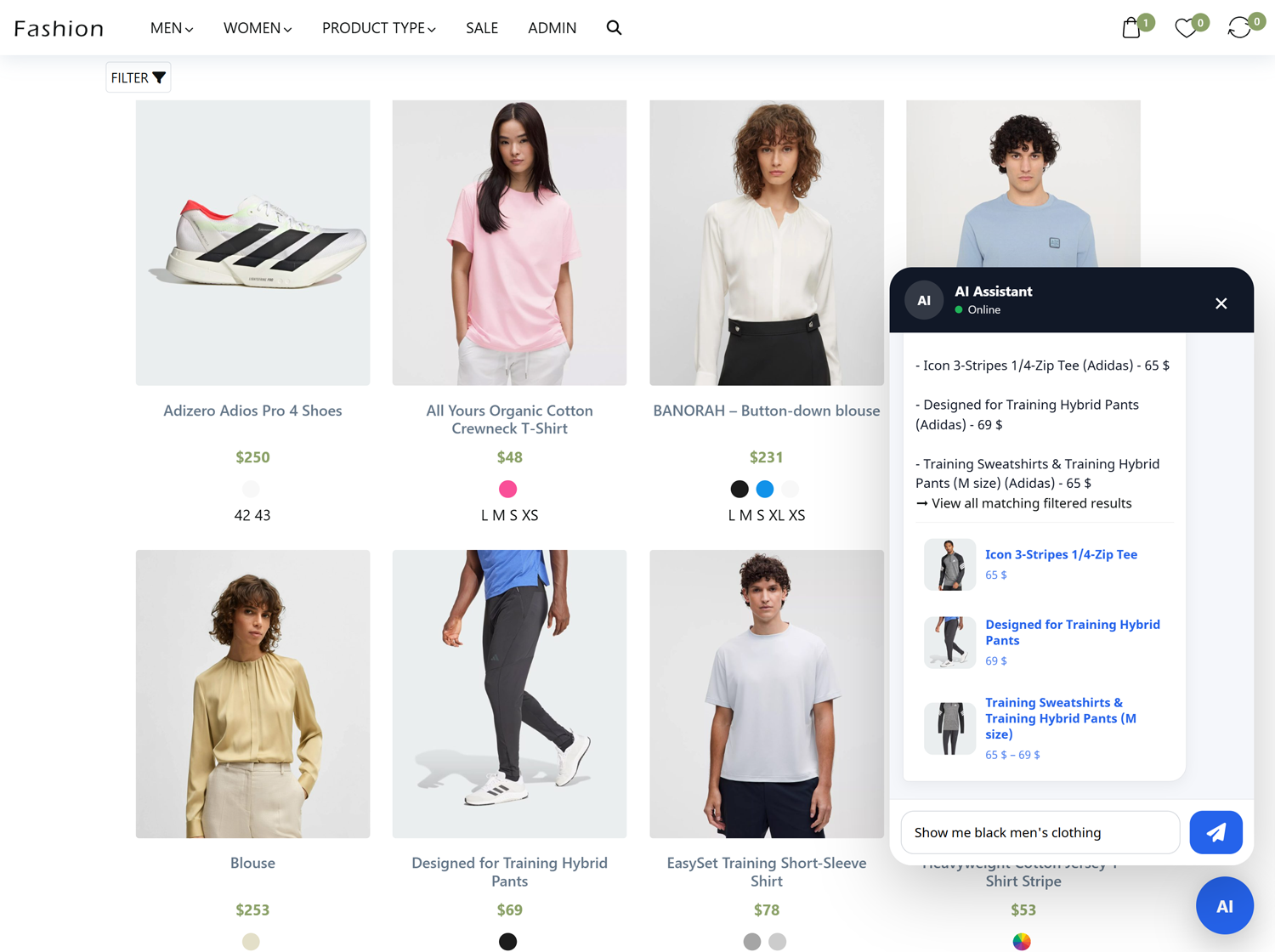
Task: Pick black color swatch for BANORAH blouse
Action: pyautogui.click(x=739, y=489)
